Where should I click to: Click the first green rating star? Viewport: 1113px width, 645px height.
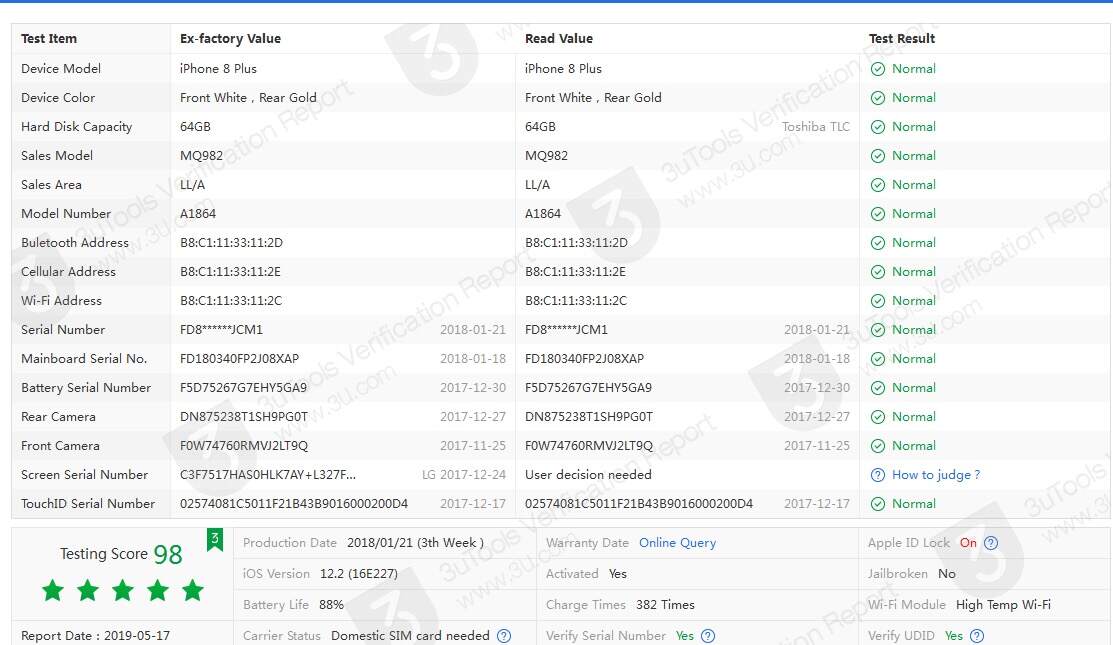coord(53,590)
